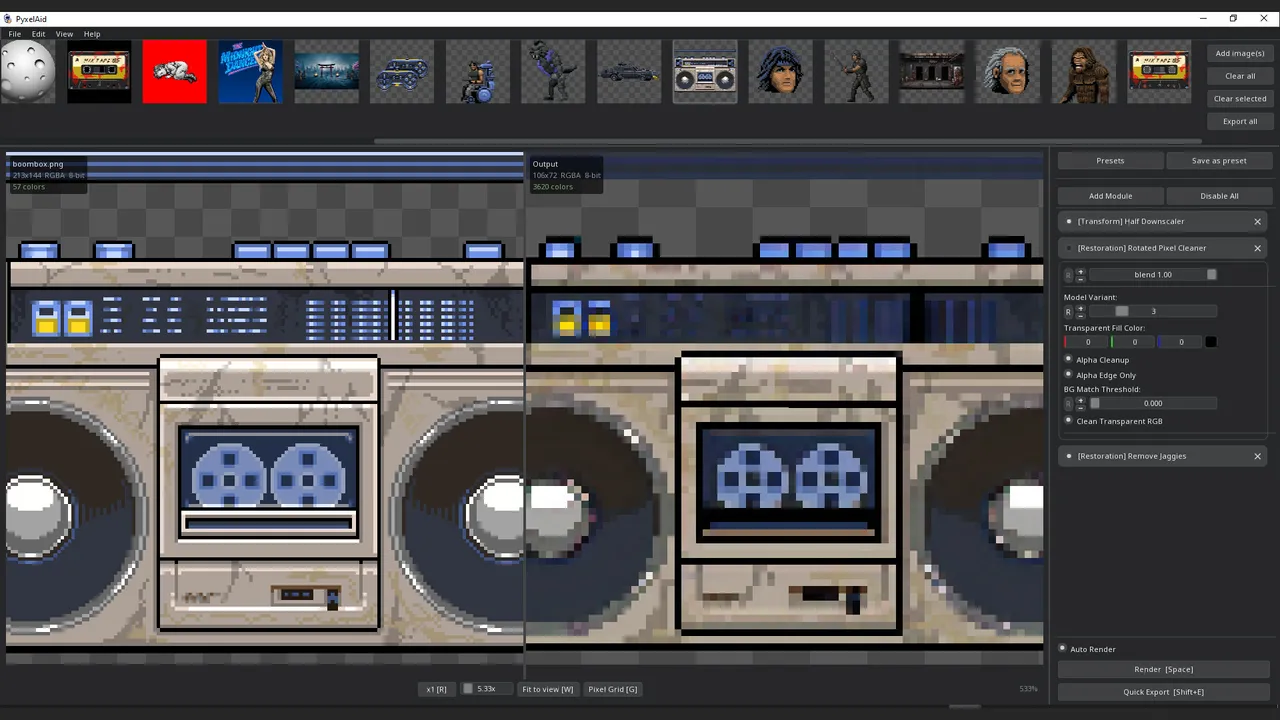Toggle Clean Transparent RGB option
The image size is (1280, 720).
(x=1069, y=421)
